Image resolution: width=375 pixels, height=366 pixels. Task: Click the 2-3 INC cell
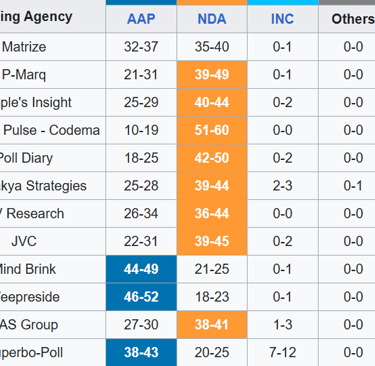[x=283, y=186]
